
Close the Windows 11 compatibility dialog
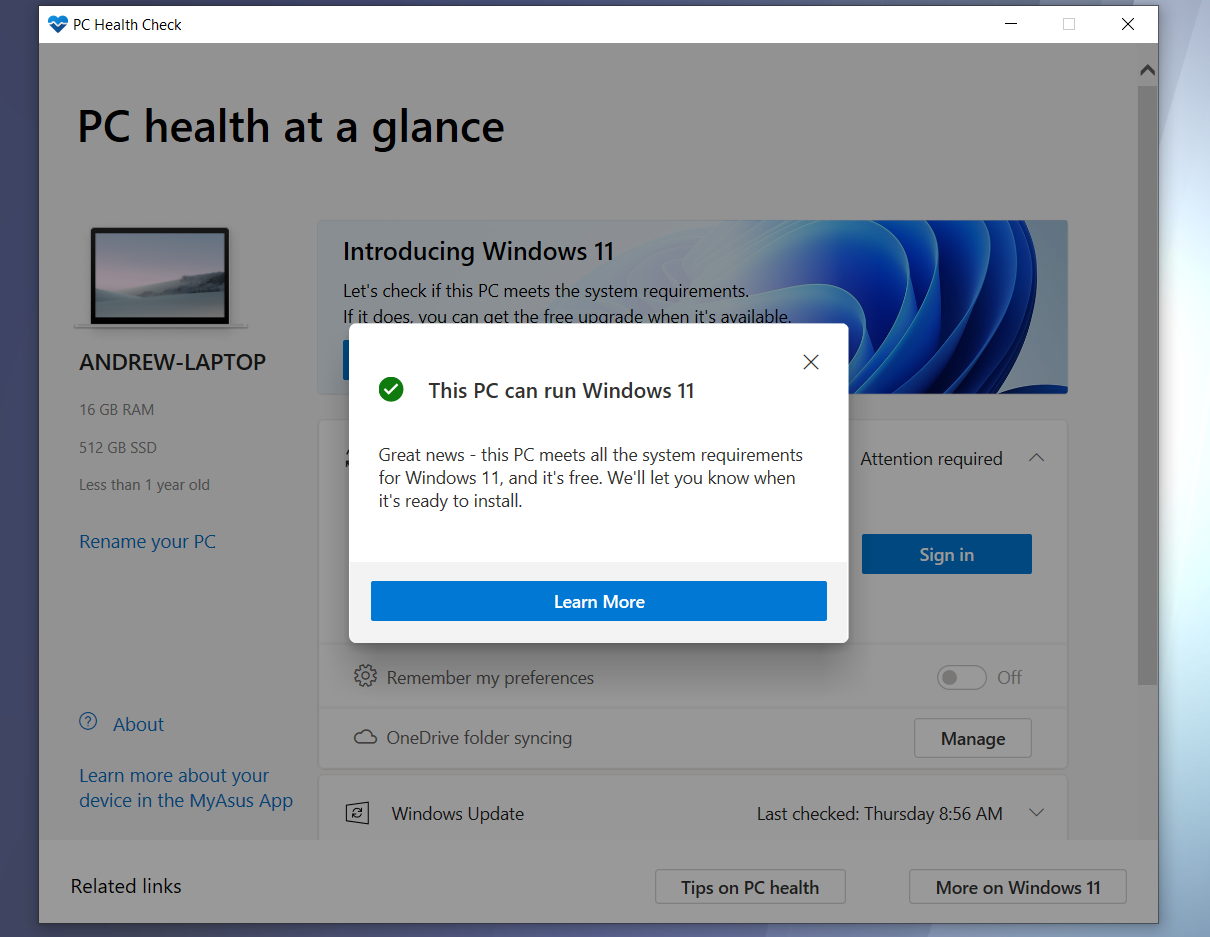pyautogui.click(x=811, y=362)
